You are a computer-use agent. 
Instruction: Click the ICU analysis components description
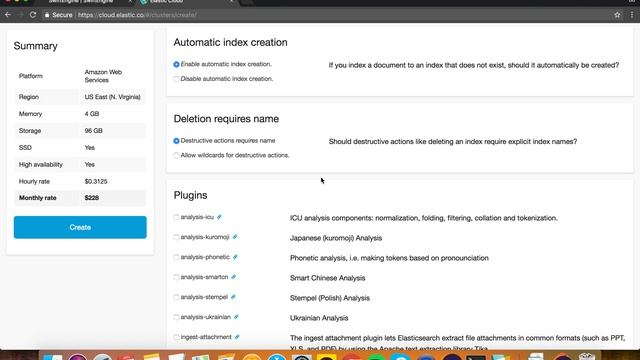click(x=424, y=218)
